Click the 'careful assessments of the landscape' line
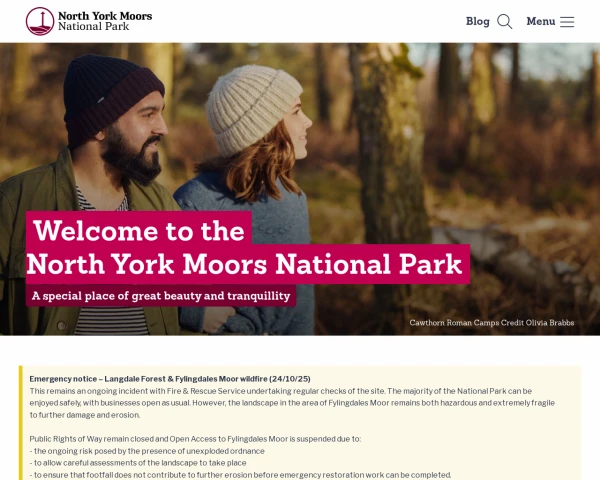This screenshot has width=600, height=480. (138, 463)
